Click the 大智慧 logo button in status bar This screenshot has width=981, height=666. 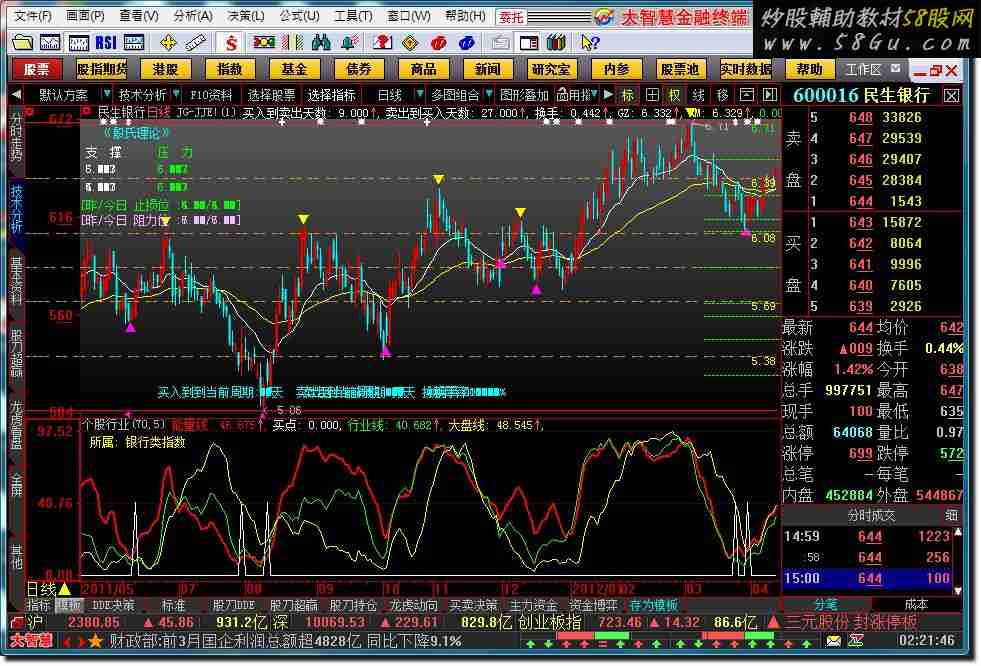[x=31, y=641]
